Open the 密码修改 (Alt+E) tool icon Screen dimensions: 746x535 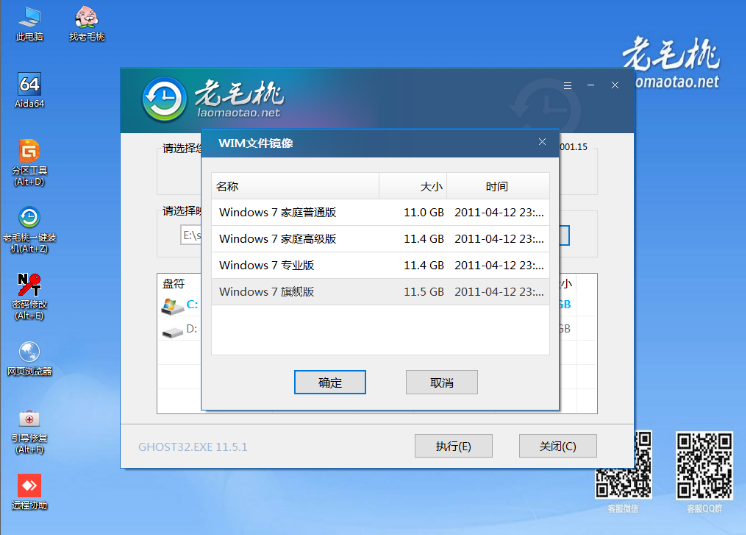coord(29,297)
